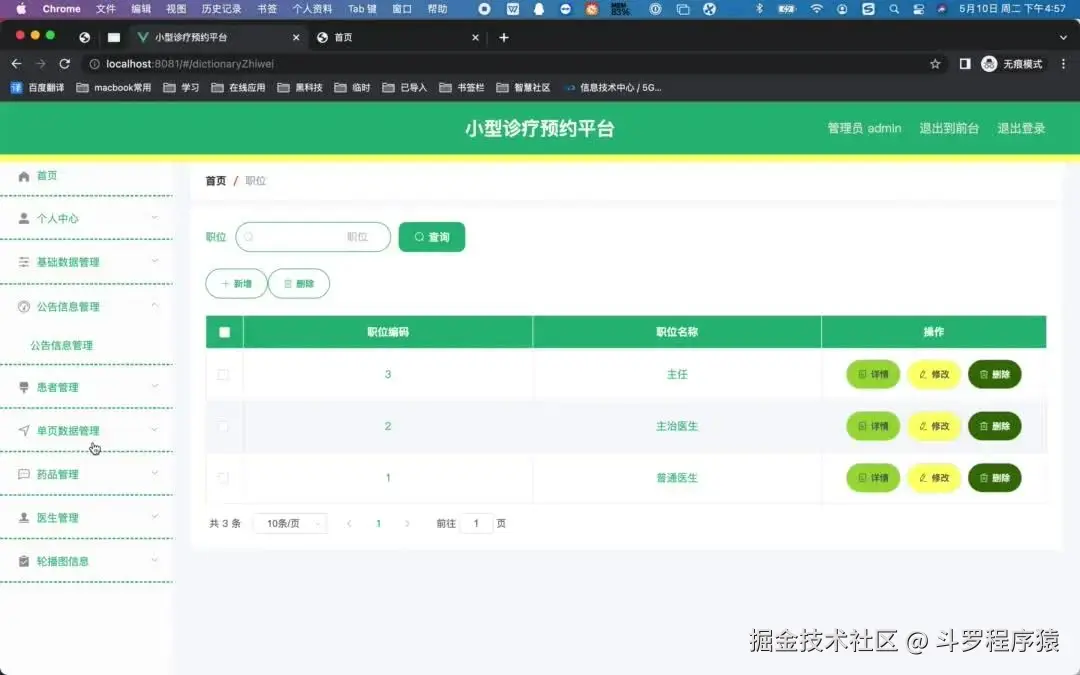Expand the 患者管理 menu chevron
This screenshot has height=675, width=1080.
154,386
